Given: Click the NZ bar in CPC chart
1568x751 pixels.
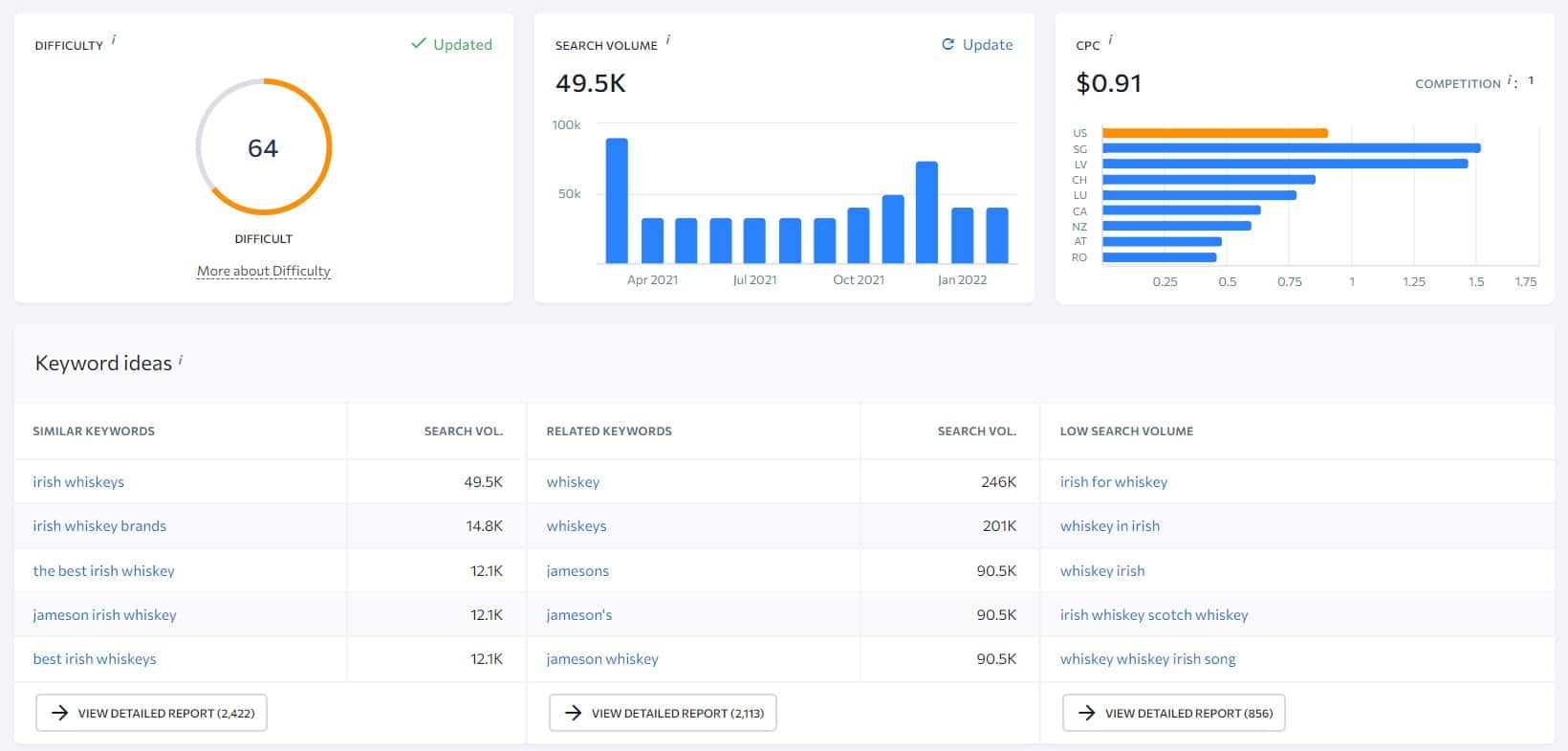Looking at the screenshot, I should [1177, 226].
